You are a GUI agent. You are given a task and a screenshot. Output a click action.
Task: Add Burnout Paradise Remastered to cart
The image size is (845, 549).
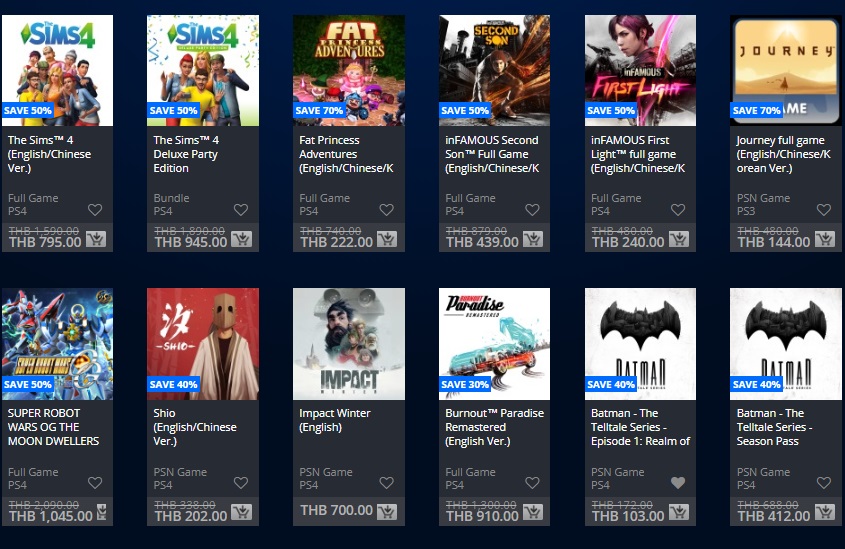click(x=533, y=512)
